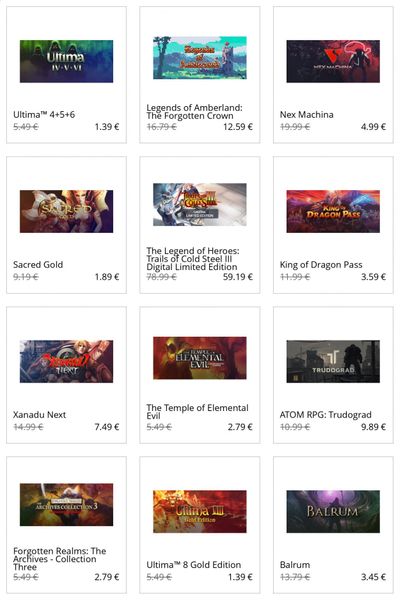400x600 pixels.
Task: Click the King of Dragon Pass title
Action: [321, 264]
